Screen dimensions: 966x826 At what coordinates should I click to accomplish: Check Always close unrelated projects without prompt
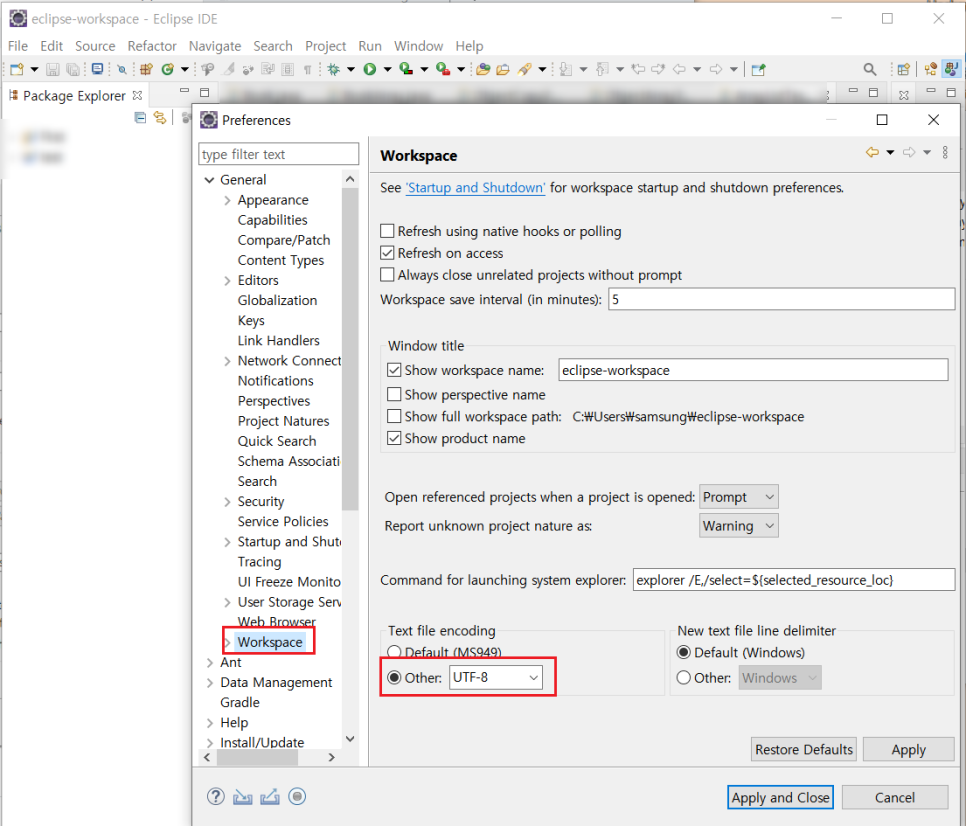coord(387,274)
